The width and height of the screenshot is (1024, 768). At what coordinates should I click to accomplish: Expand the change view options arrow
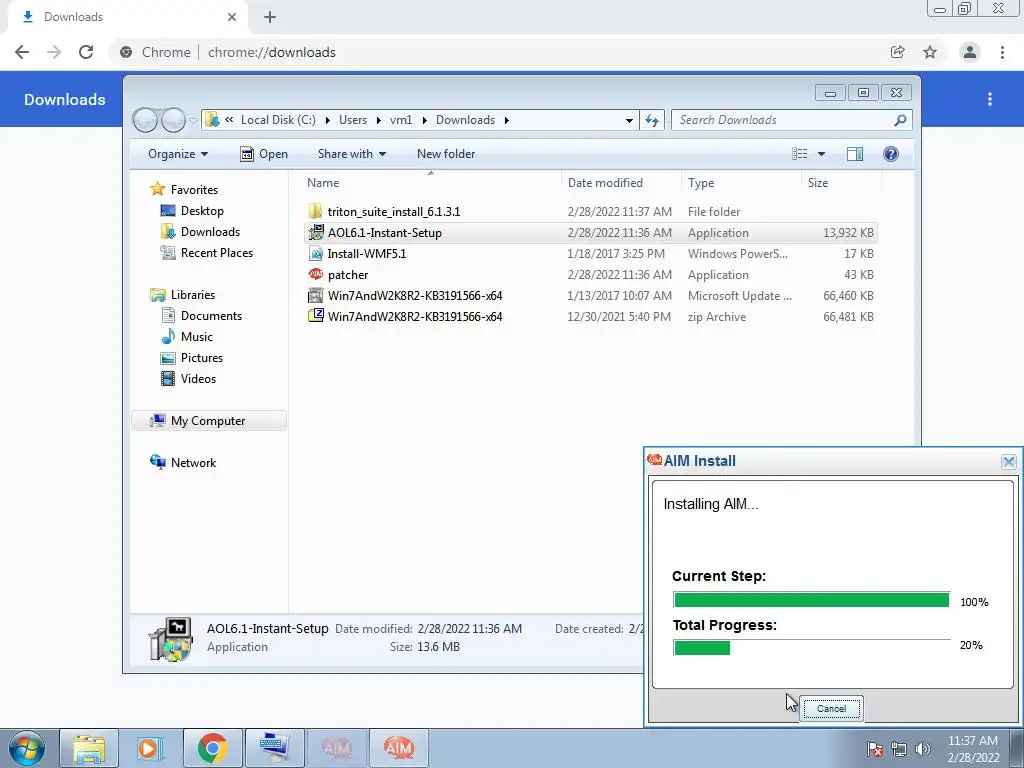(822, 153)
